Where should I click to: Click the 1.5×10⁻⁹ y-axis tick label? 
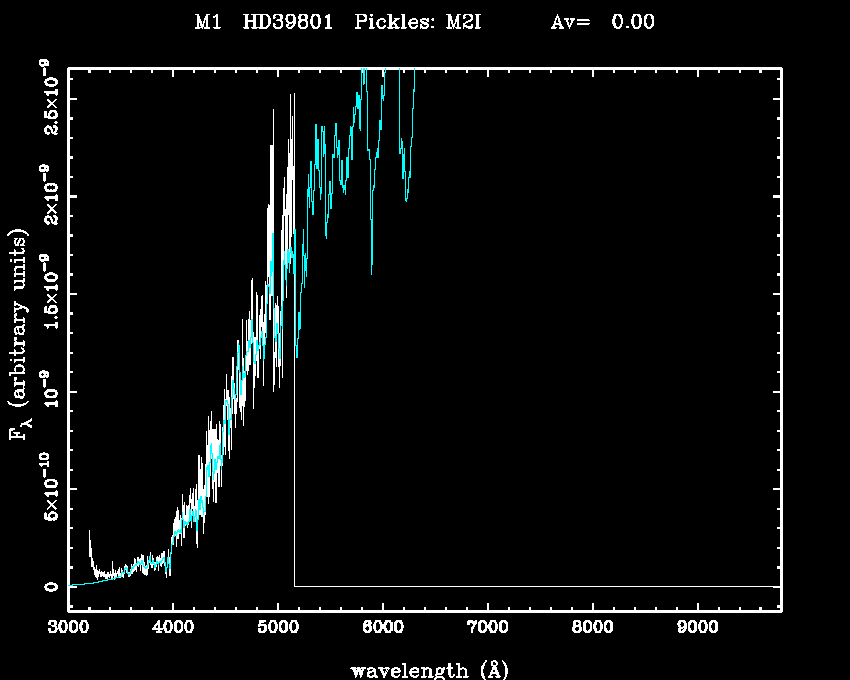click(49, 293)
